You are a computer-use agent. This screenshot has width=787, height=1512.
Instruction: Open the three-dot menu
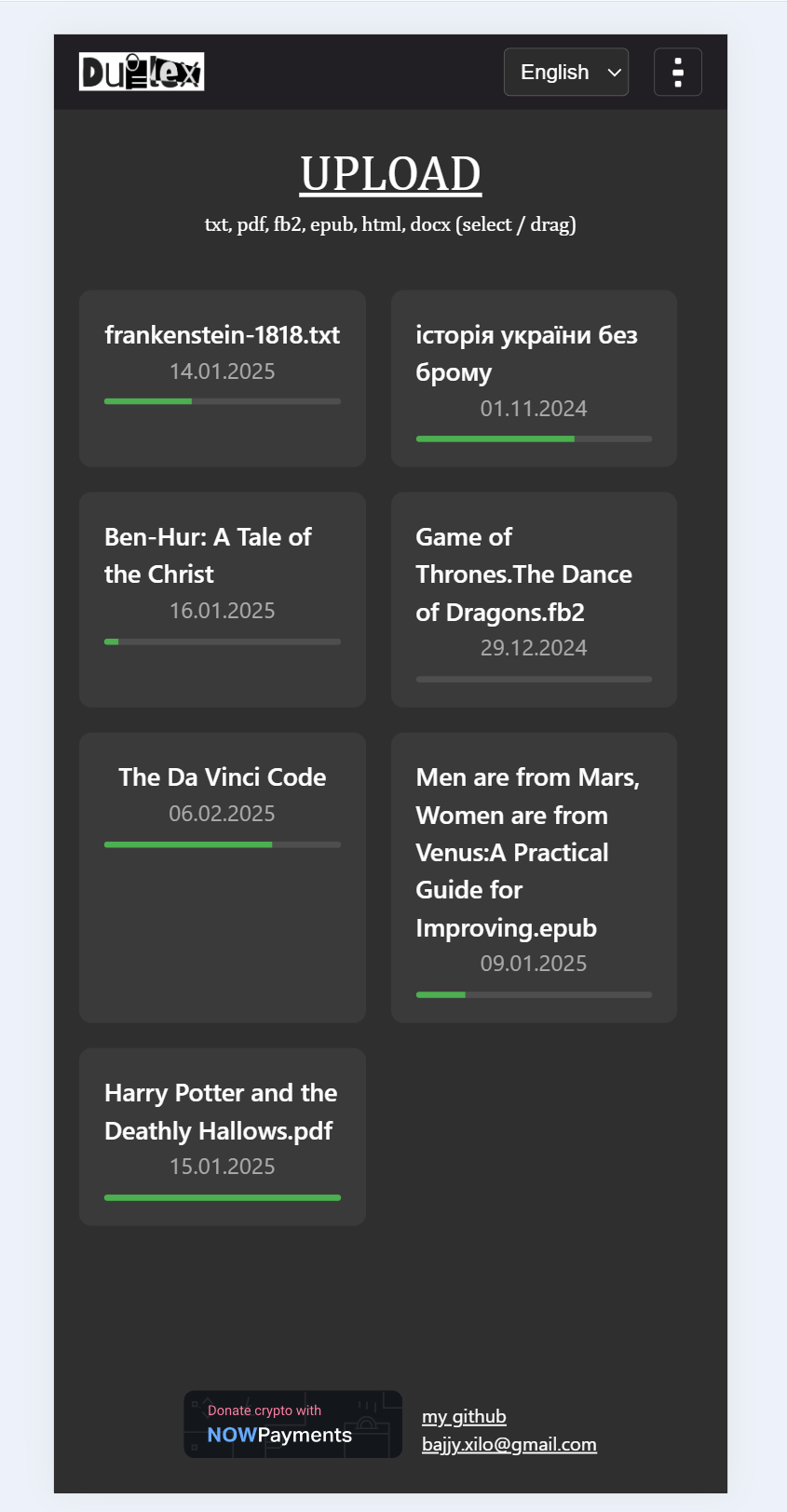(677, 72)
